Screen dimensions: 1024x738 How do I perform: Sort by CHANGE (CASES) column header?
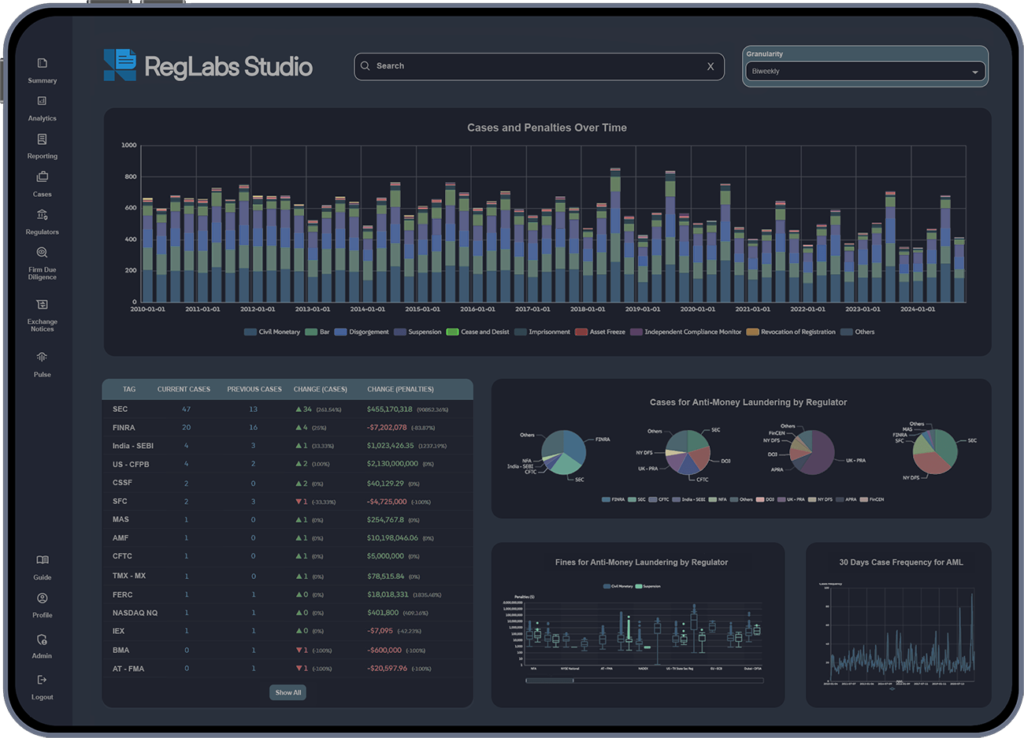point(320,389)
